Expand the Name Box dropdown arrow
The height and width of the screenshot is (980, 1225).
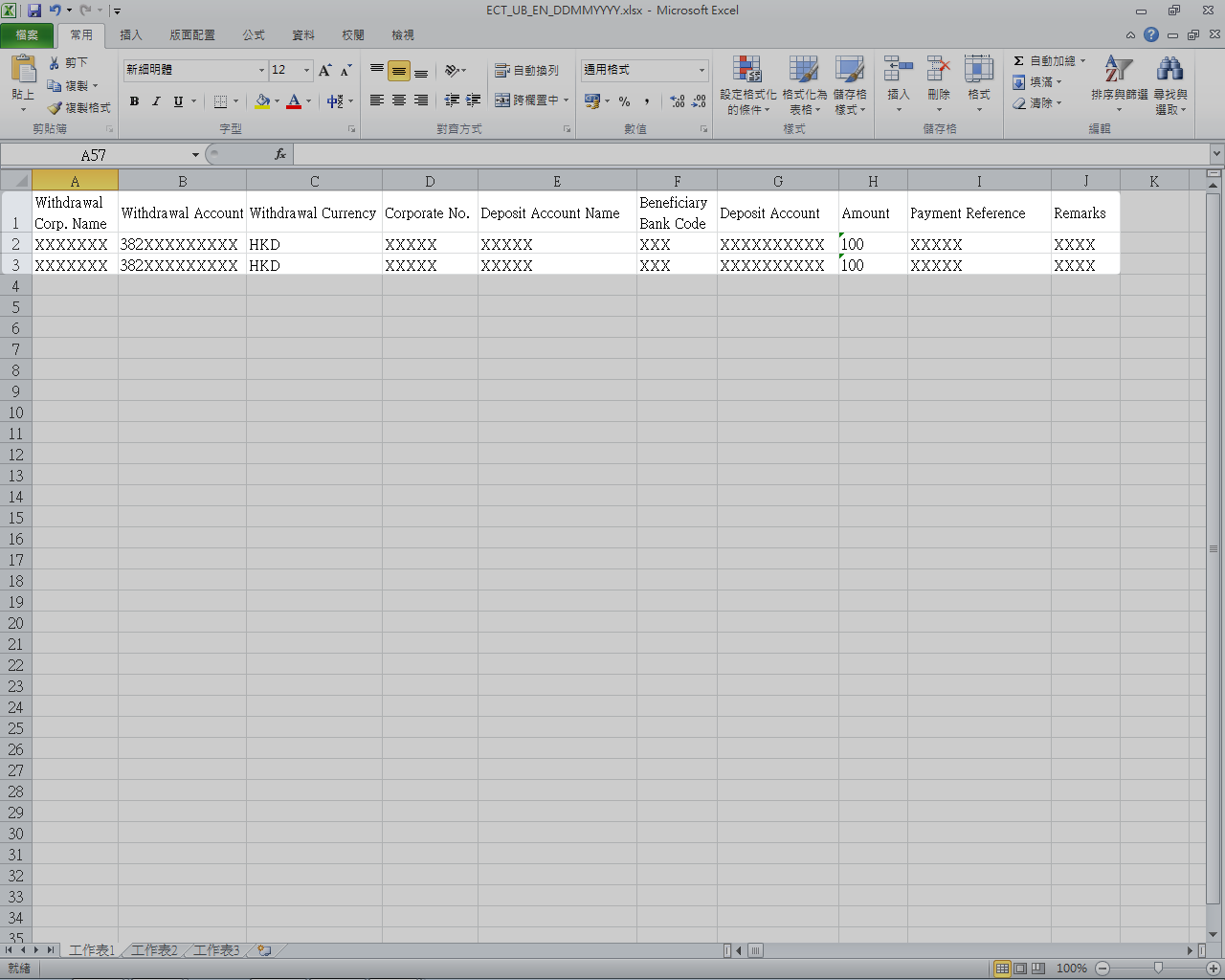click(x=195, y=155)
